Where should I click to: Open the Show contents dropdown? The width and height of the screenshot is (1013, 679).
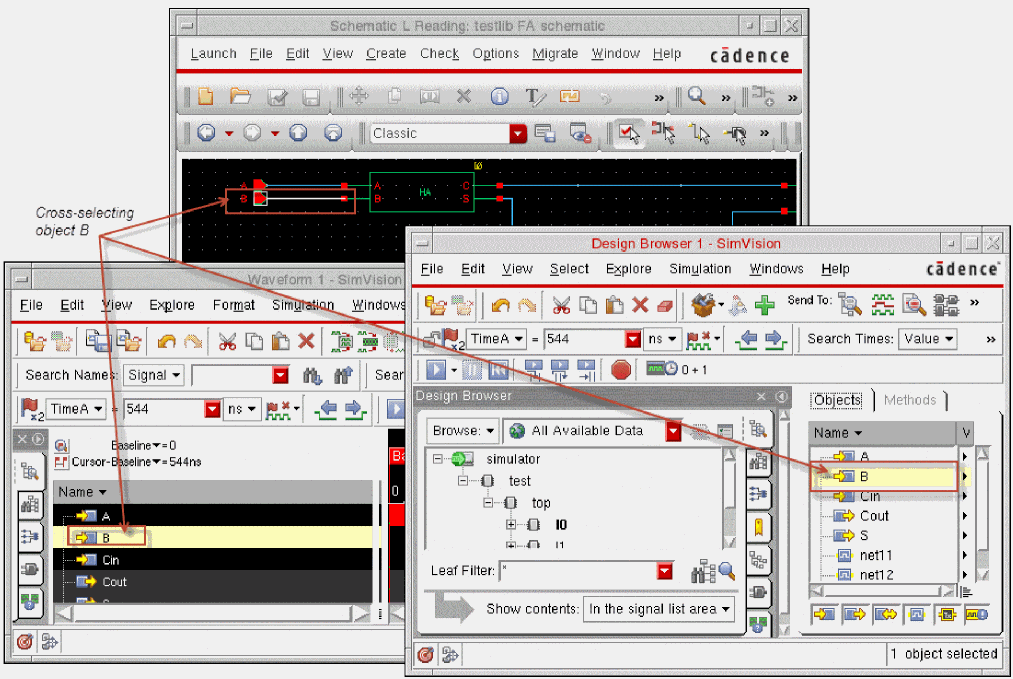coord(658,609)
